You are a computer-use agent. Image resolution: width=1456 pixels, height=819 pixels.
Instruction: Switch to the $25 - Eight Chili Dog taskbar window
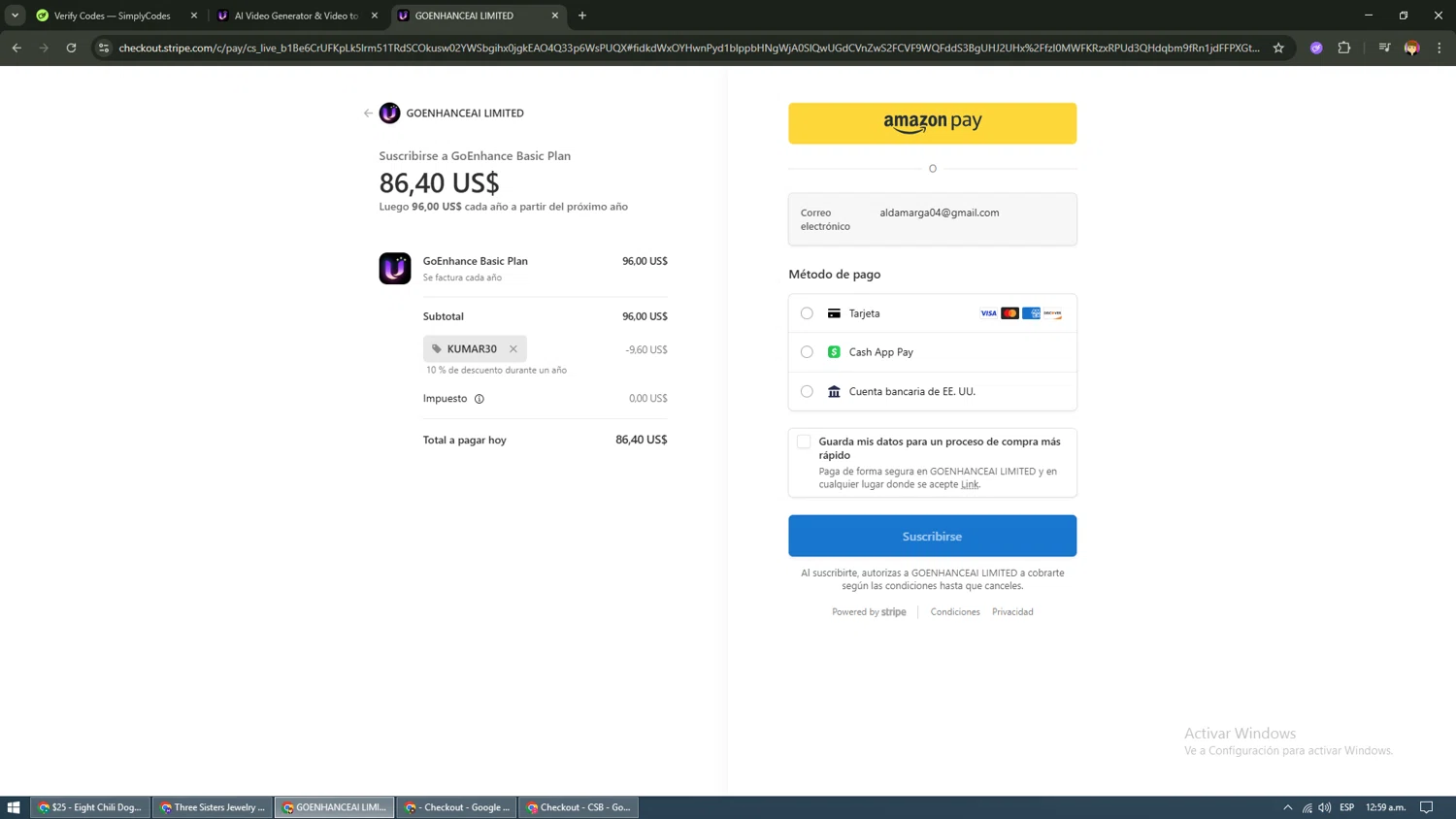click(90, 807)
